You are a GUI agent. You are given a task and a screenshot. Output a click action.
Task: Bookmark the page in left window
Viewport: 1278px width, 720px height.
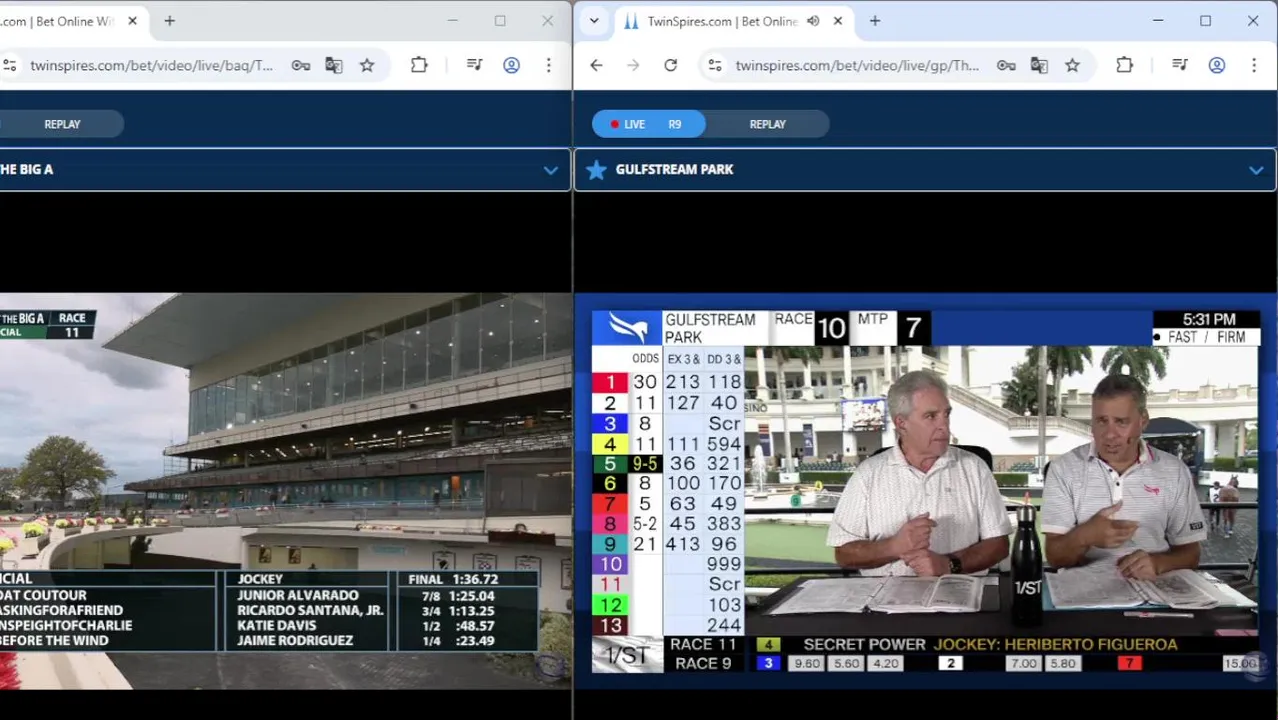pyautogui.click(x=367, y=65)
